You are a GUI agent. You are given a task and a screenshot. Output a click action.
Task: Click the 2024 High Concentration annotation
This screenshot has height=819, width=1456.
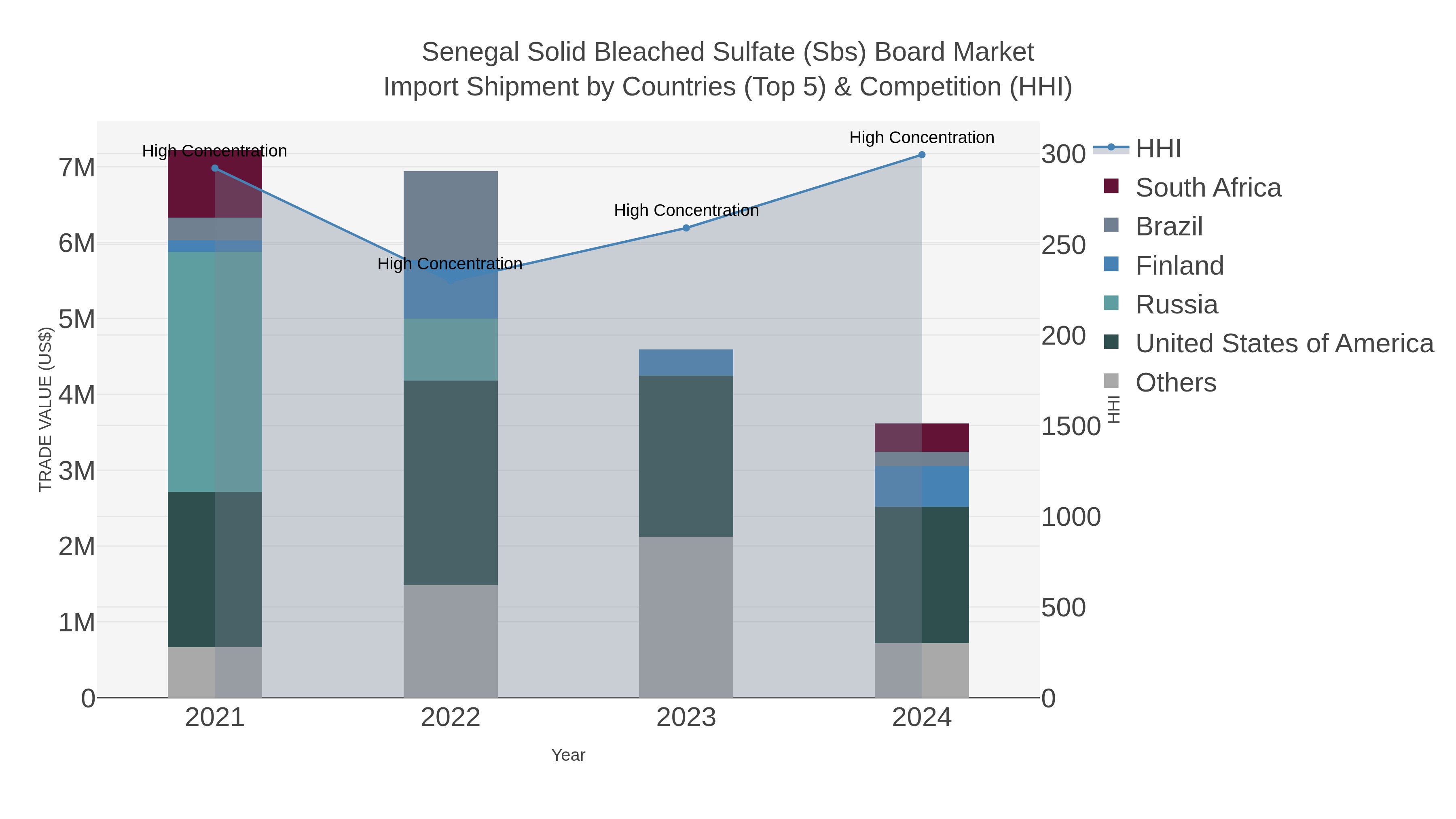tap(922, 138)
